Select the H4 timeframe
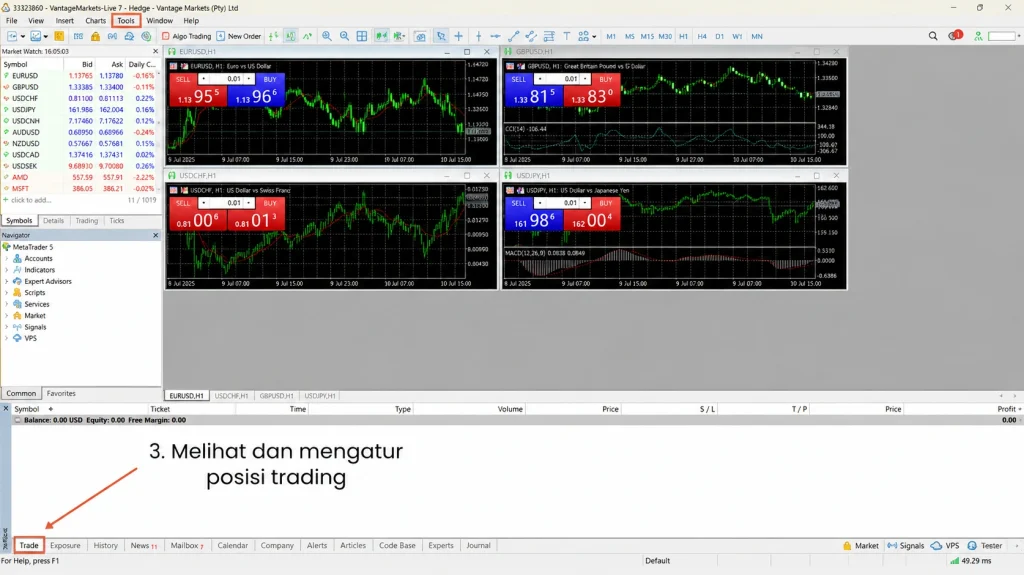1024x575 pixels. (702, 37)
